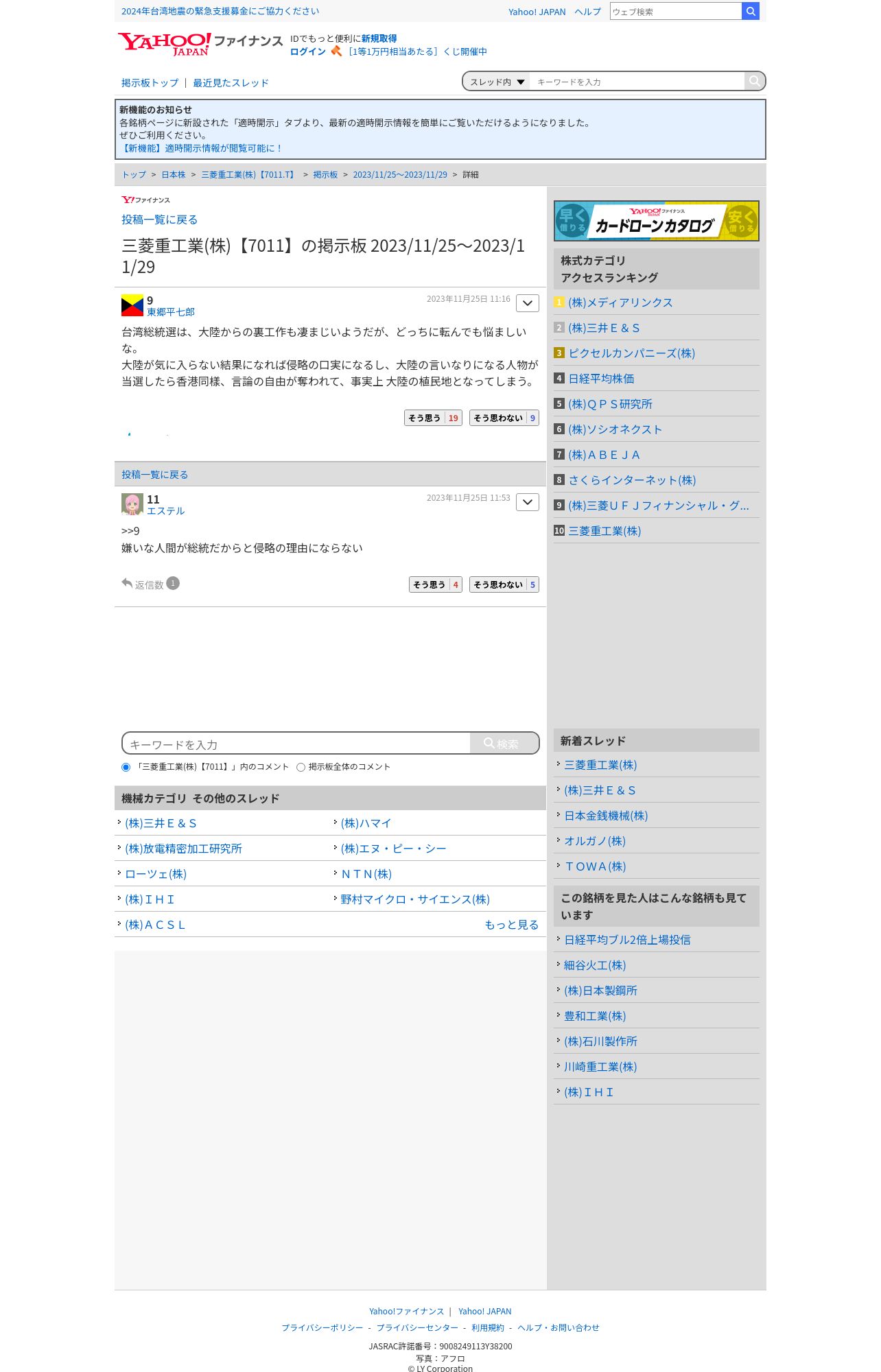Open ranking entry さくらインターネット(株)
The height and width of the screenshot is (1372, 881).
pyautogui.click(x=632, y=480)
